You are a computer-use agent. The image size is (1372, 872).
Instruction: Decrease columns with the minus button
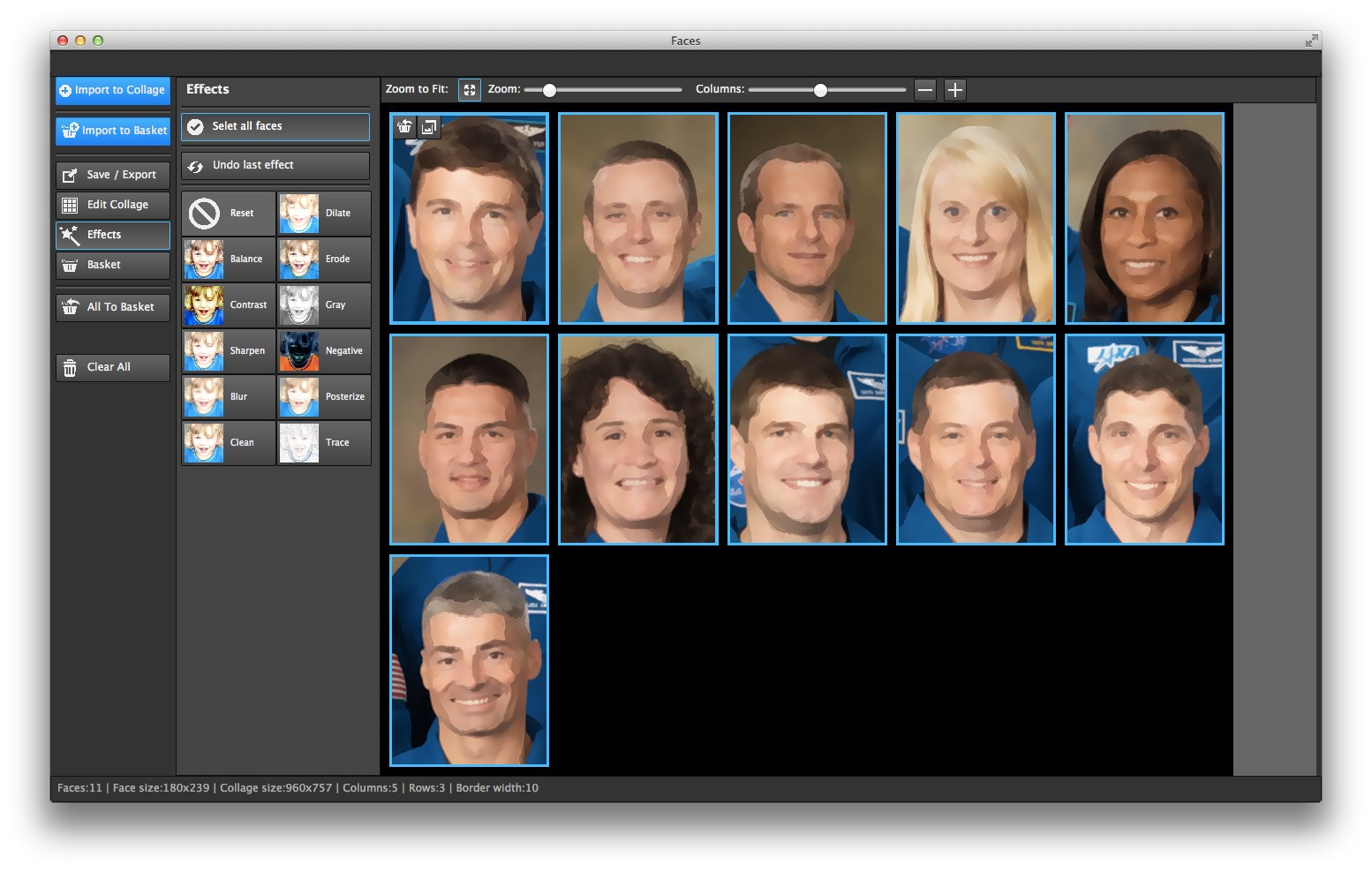pos(925,90)
